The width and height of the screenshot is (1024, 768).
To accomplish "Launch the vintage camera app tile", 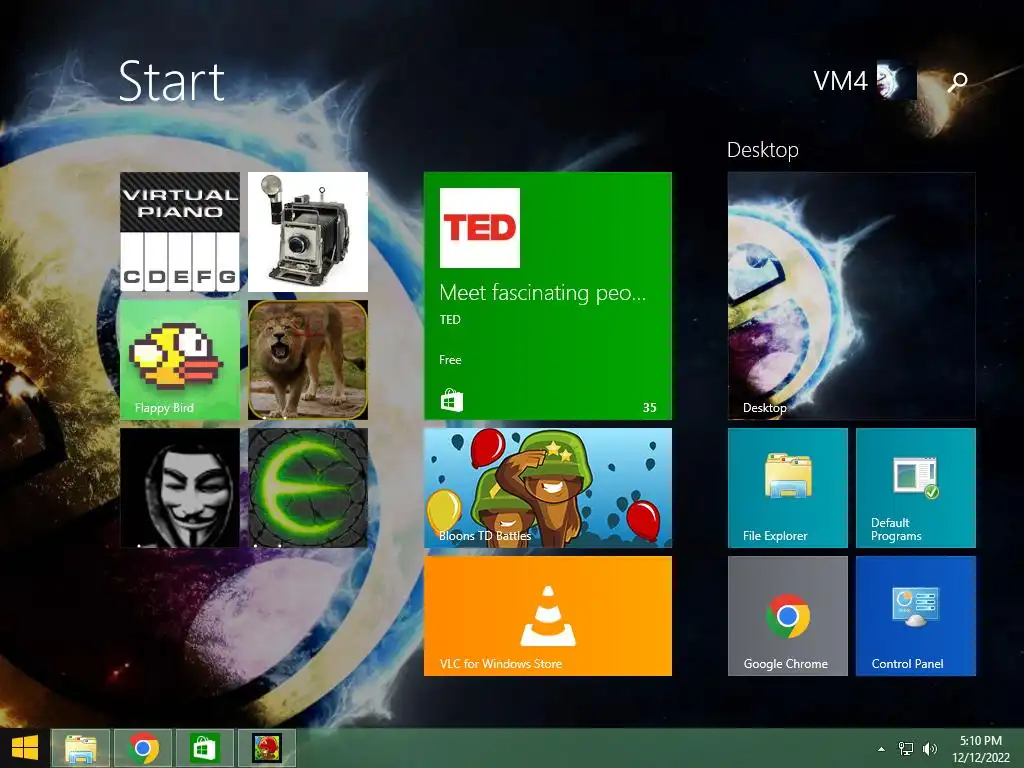I will click(x=308, y=232).
